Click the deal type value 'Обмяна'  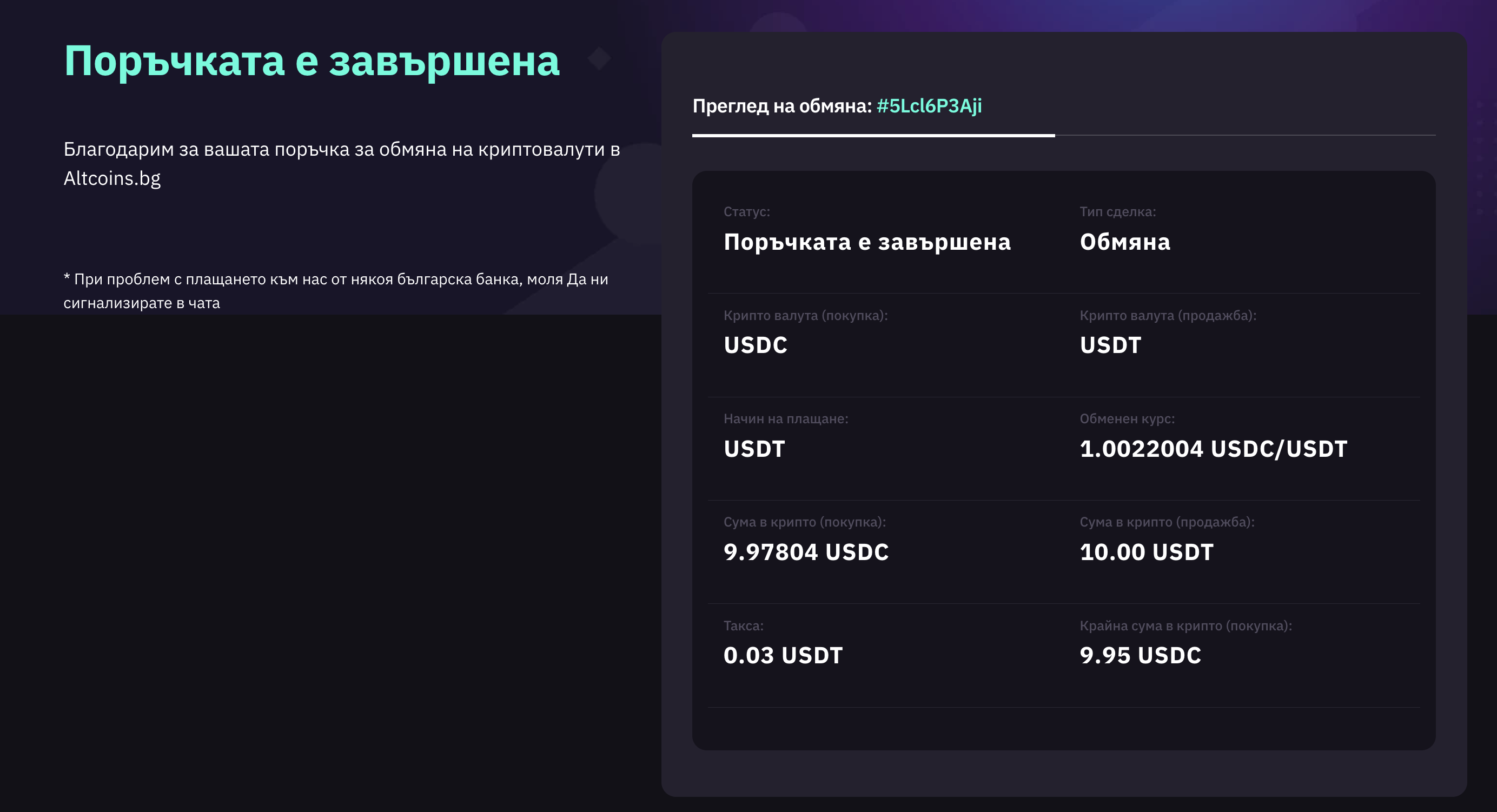pyautogui.click(x=1124, y=242)
